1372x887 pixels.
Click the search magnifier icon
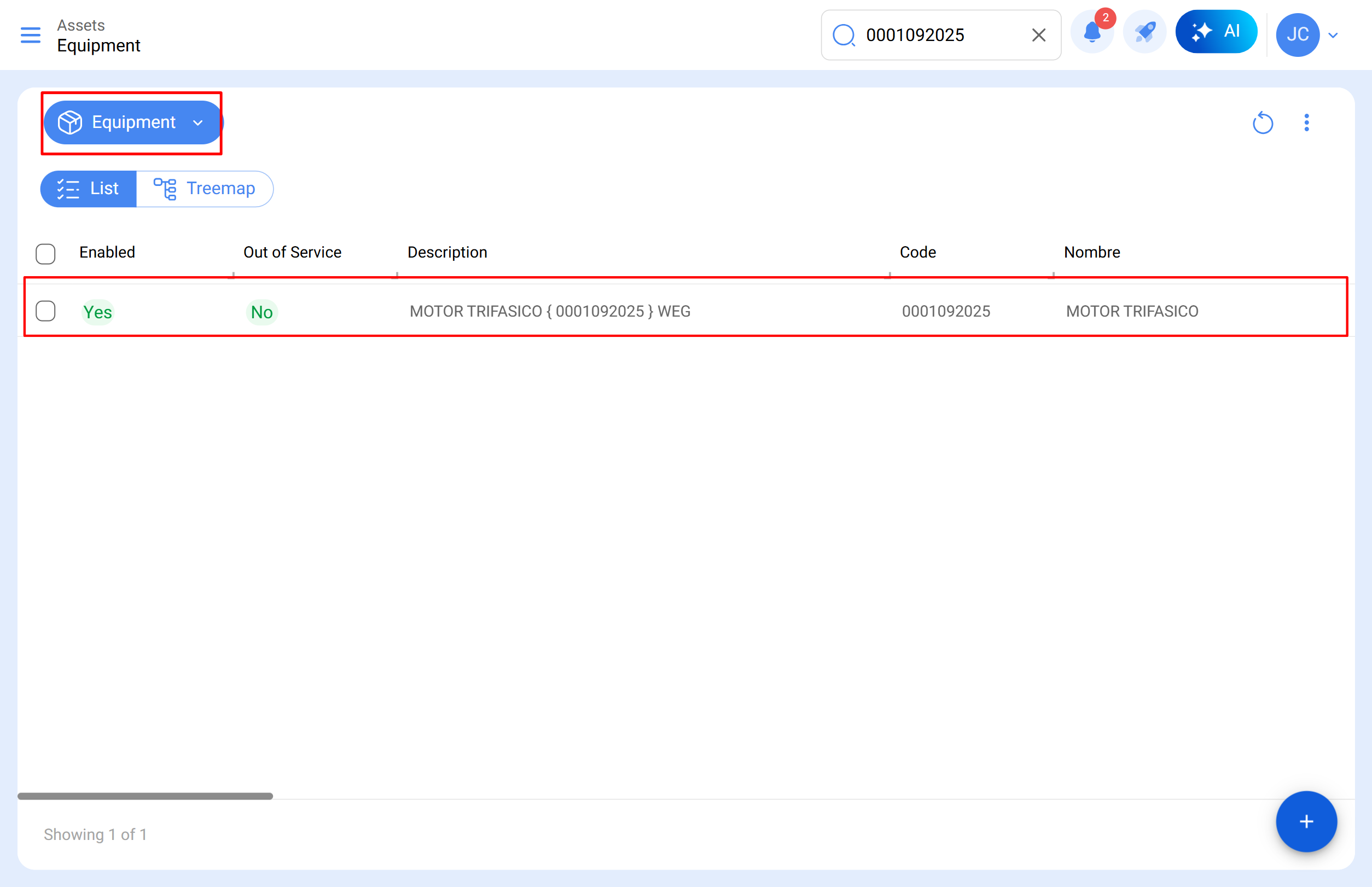[x=844, y=34]
